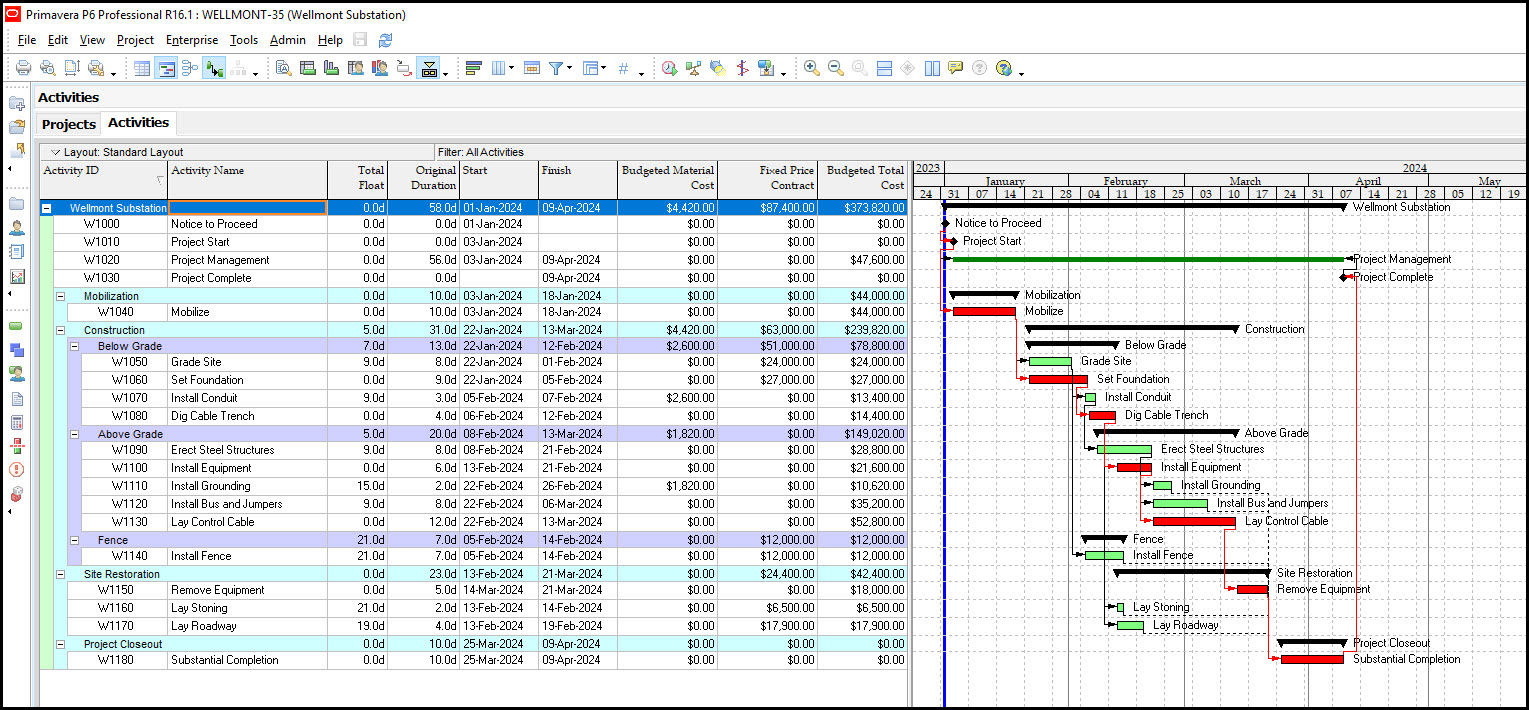Click the Activity Name column header
The image size is (1529, 710).
[248, 180]
